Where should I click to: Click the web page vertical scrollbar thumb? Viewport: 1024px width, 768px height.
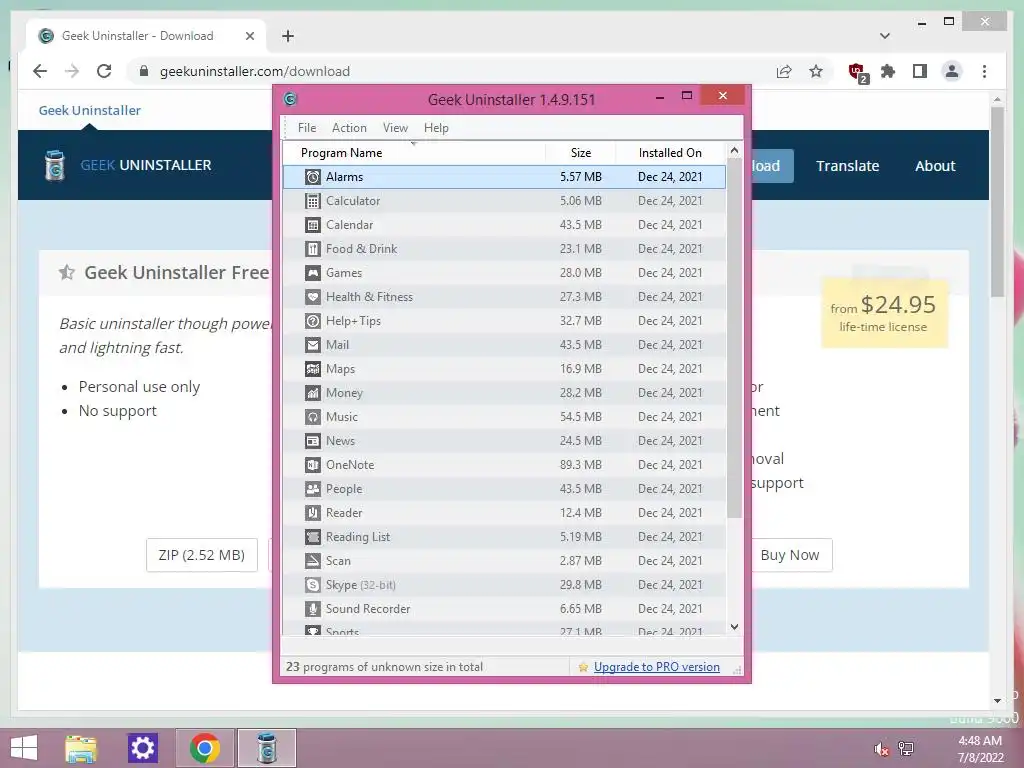tap(997, 202)
